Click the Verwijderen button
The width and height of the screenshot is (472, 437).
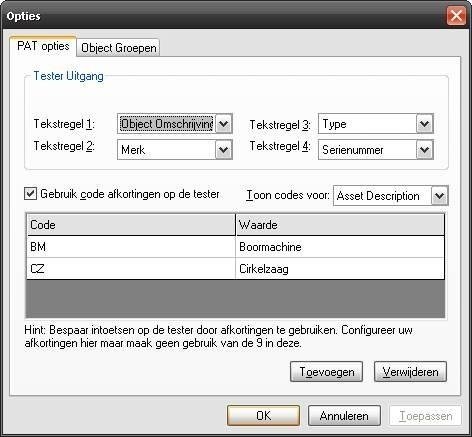(410, 372)
